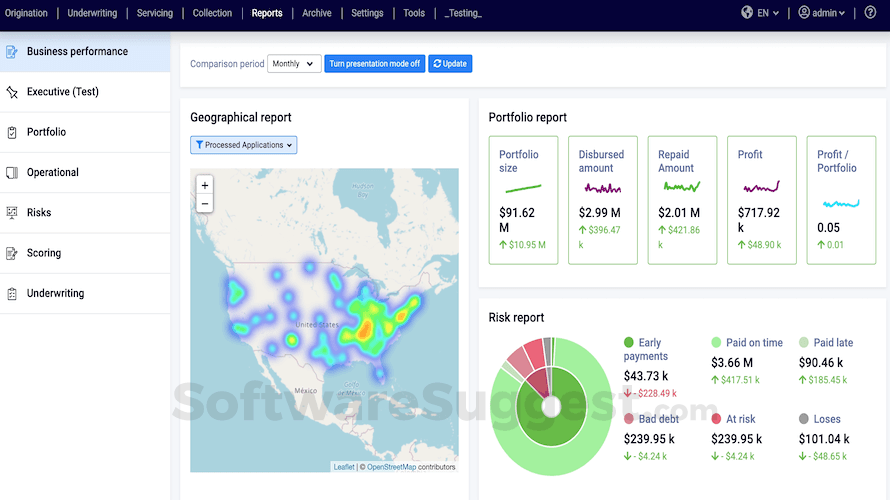Image resolution: width=890 pixels, height=500 pixels.
Task: Click the Risks sidebar icon
Action: coord(12,213)
